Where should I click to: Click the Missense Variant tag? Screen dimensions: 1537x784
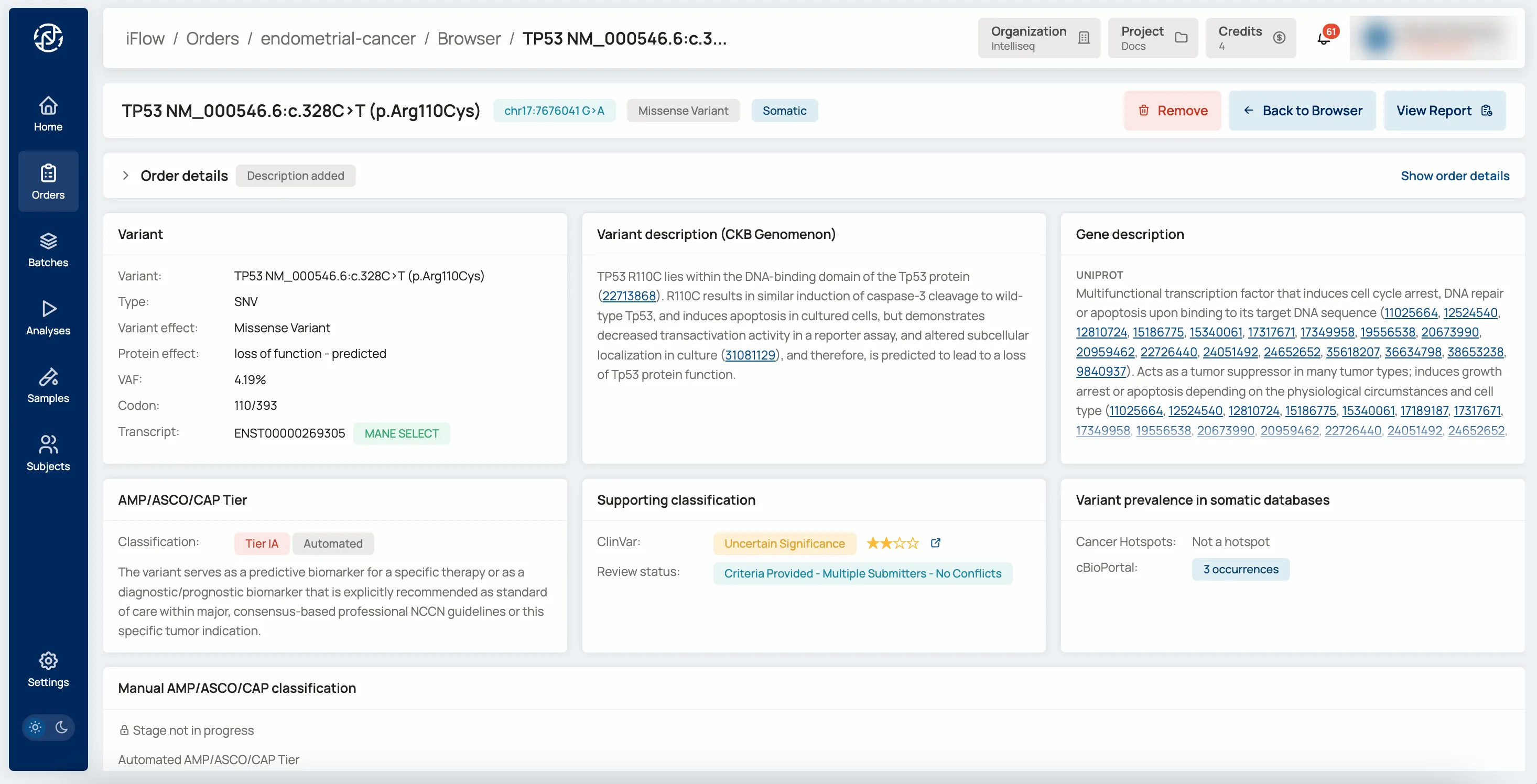click(x=683, y=111)
